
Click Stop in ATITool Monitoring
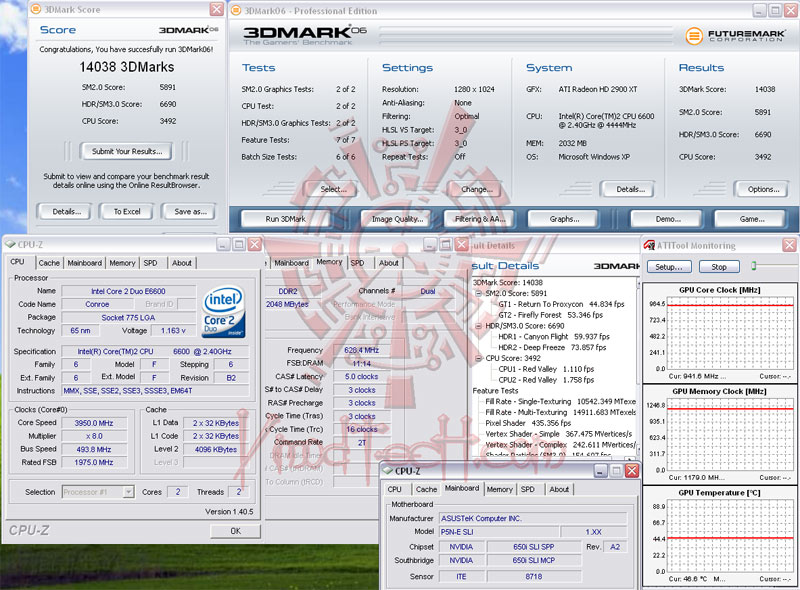pyautogui.click(x=719, y=266)
